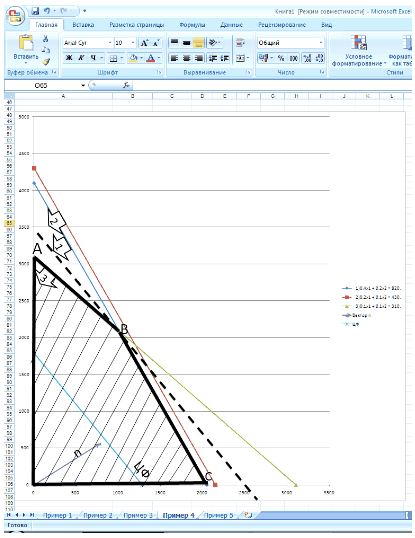Click the Merge and center icon

click(x=241, y=58)
